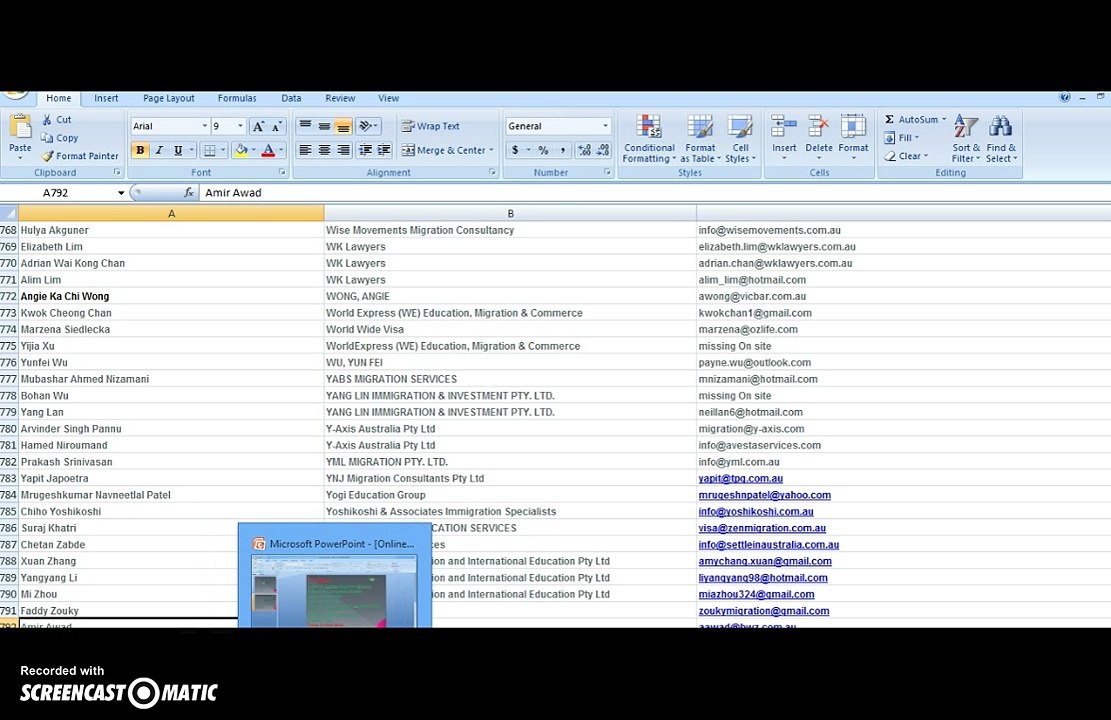The width and height of the screenshot is (1111, 720).
Task: Open Find & Select menu
Action: click(x=1000, y=138)
